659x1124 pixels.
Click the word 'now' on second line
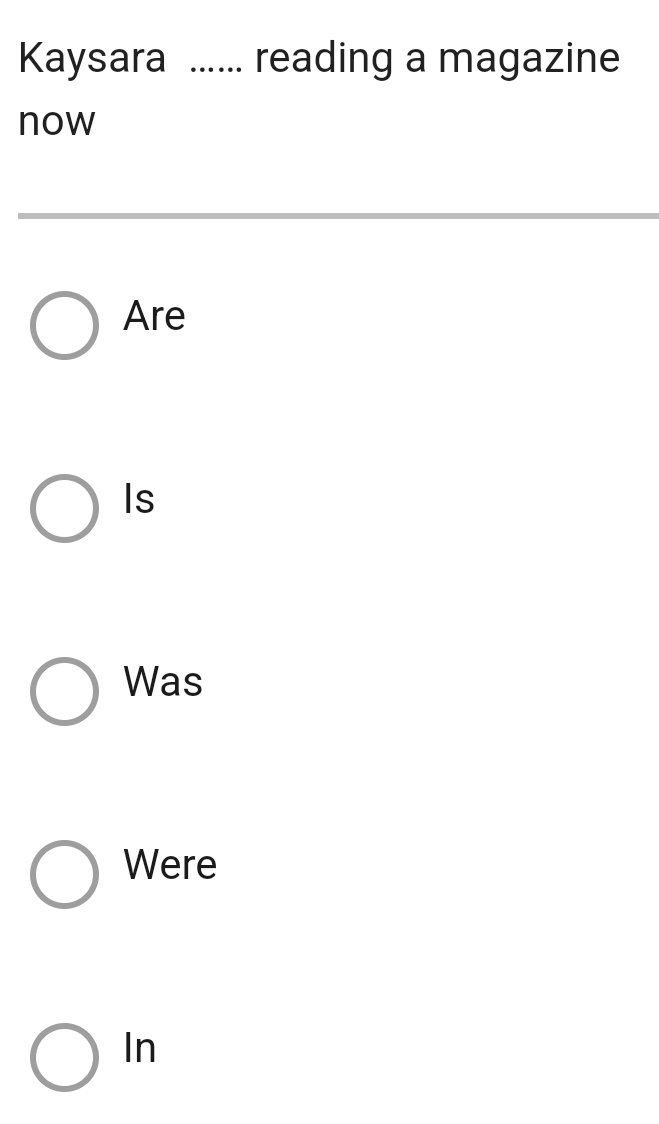pos(57,122)
